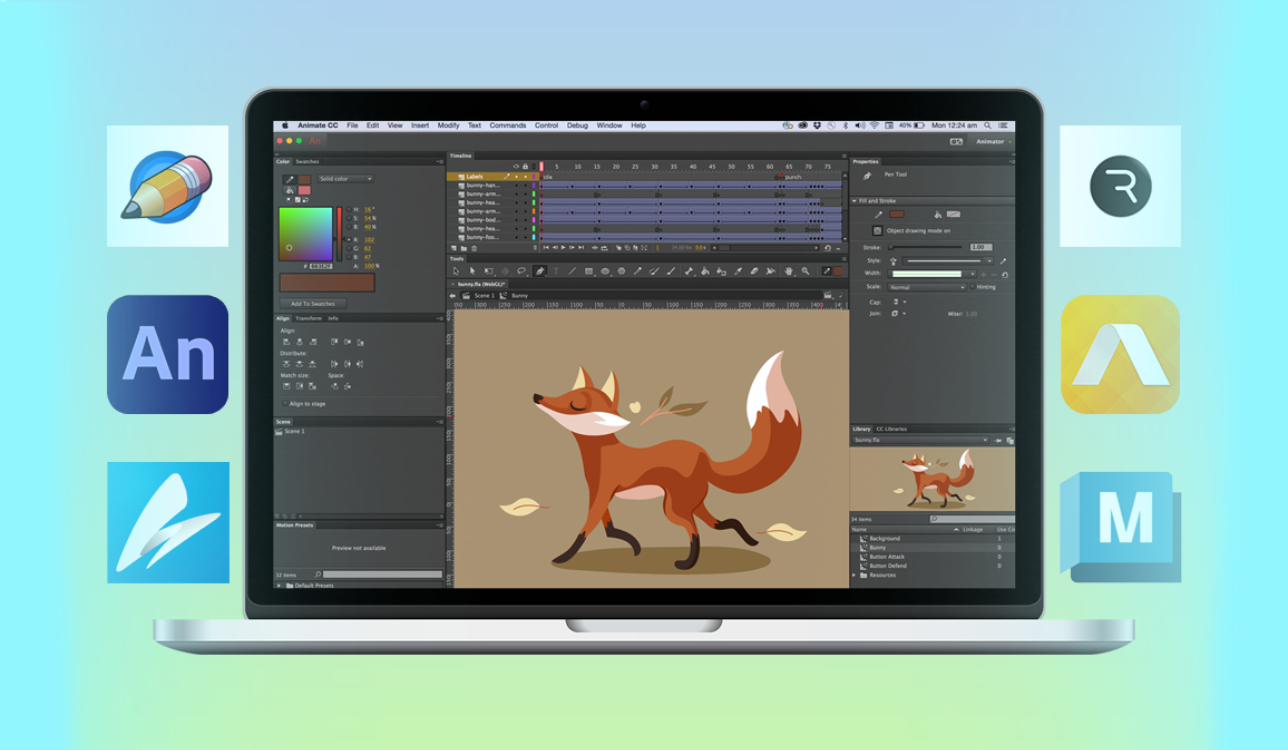
Task: Select the Zoom magnifier tool
Action: pos(805,271)
